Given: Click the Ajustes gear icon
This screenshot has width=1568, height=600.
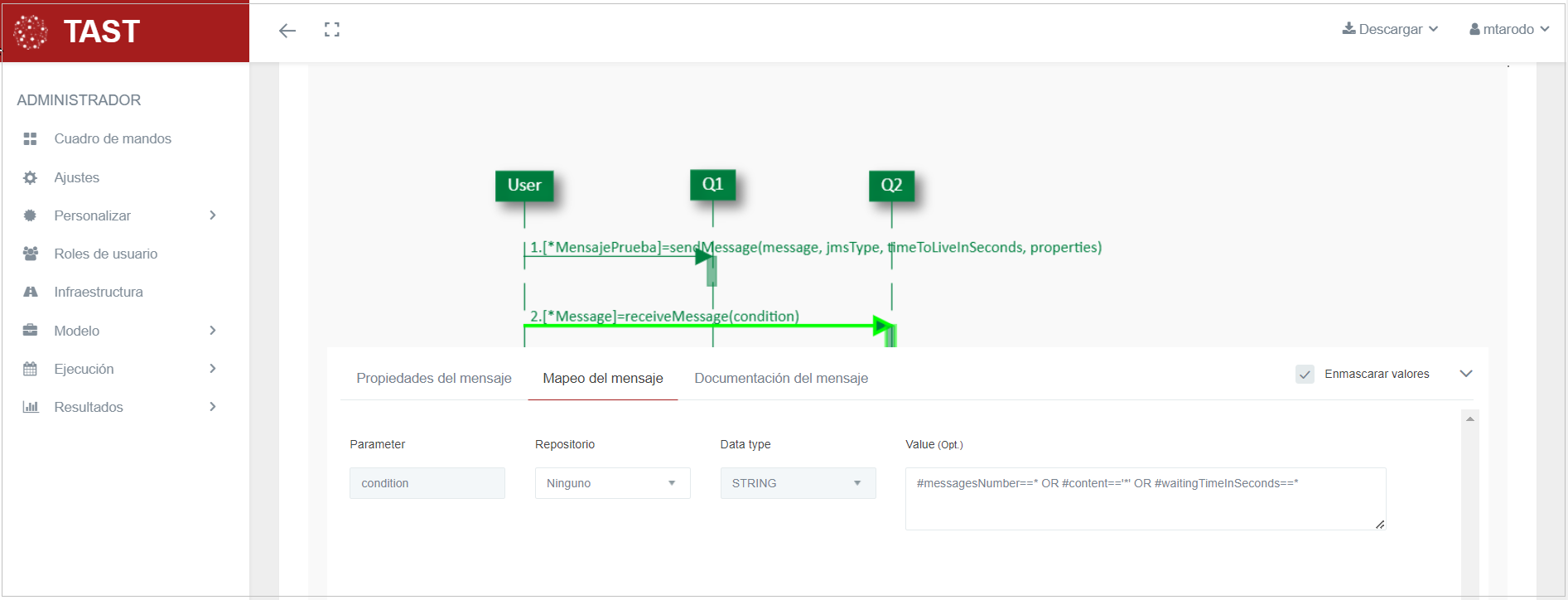Looking at the screenshot, I should pyautogui.click(x=31, y=177).
